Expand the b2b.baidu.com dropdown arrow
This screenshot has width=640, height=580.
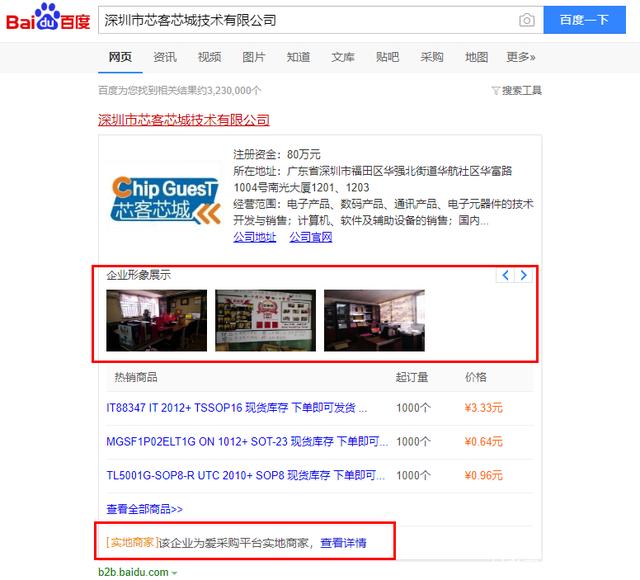tap(175, 573)
